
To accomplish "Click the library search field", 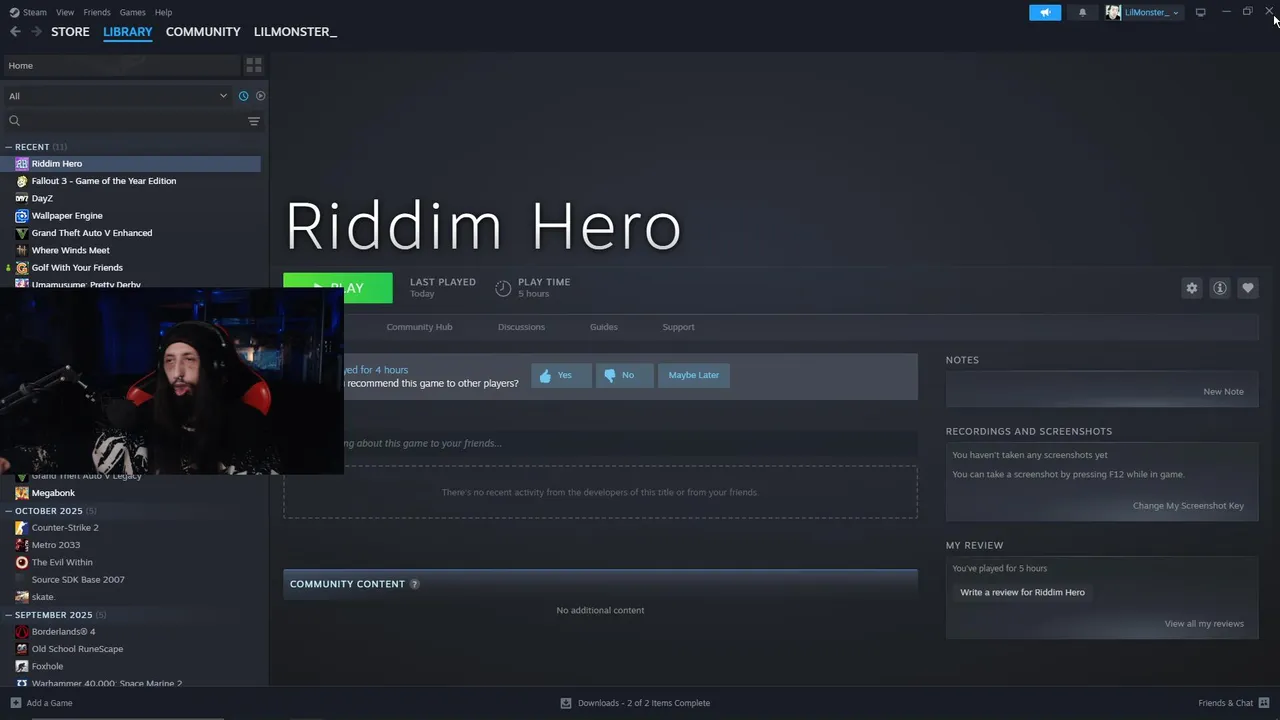I will [x=133, y=121].
